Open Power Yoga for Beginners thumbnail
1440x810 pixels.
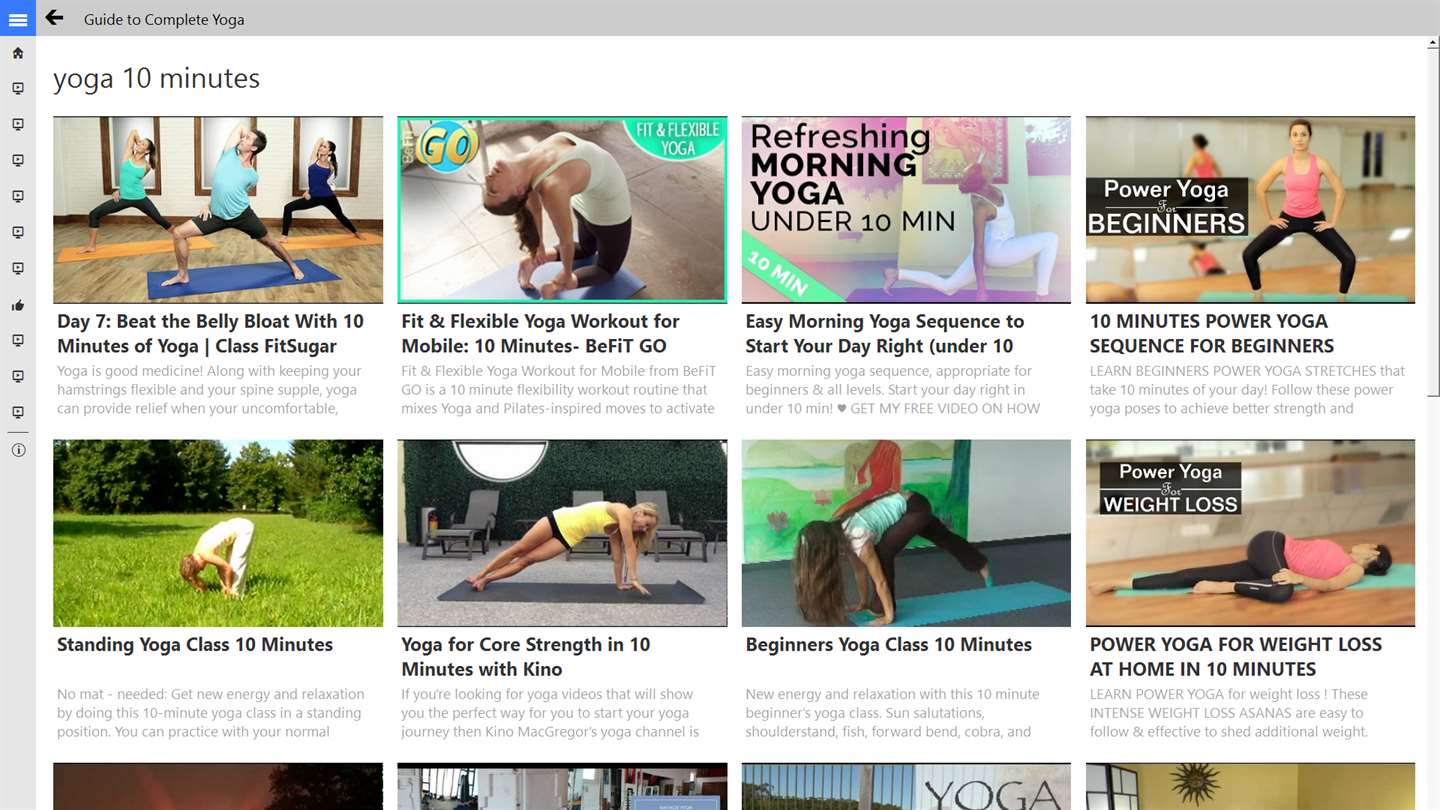pyautogui.click(x=1250, y=210)
